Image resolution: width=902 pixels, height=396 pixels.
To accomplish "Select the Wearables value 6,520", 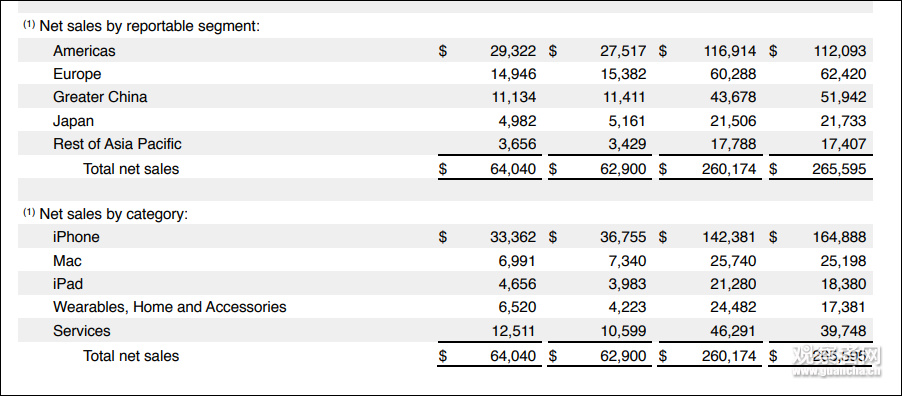I will [x=517, y=307].
